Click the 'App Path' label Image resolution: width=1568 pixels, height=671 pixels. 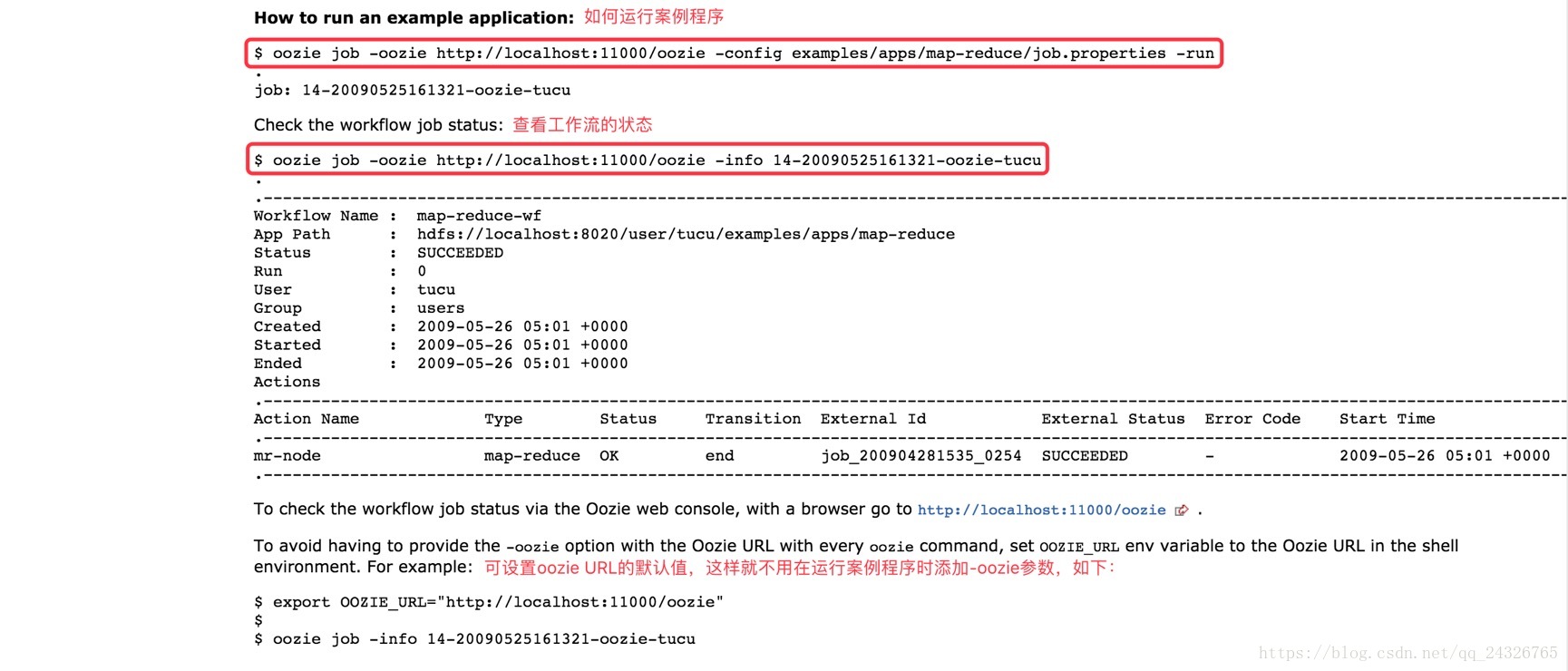click(x=292, y=234)
